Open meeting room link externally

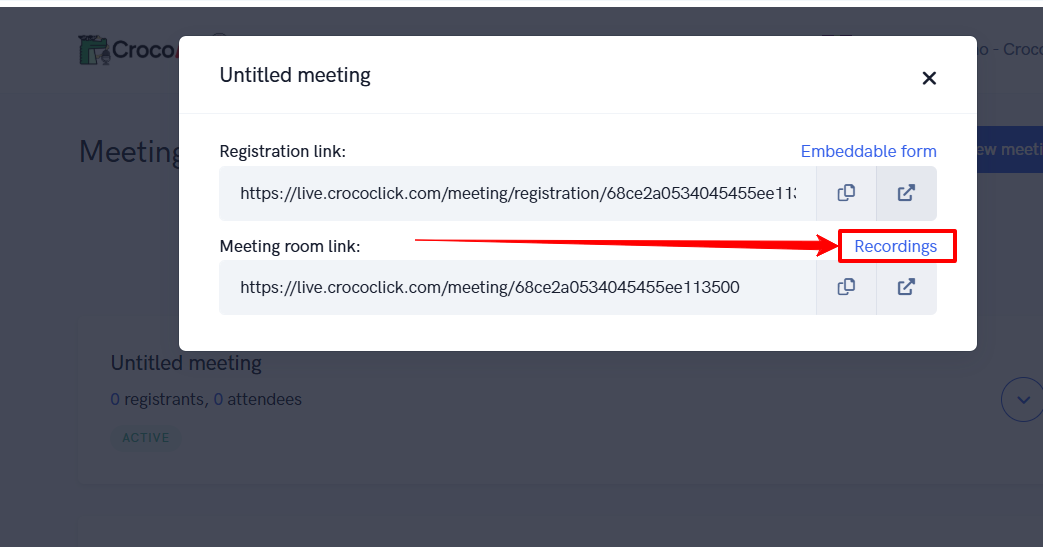tap(906, 287)
